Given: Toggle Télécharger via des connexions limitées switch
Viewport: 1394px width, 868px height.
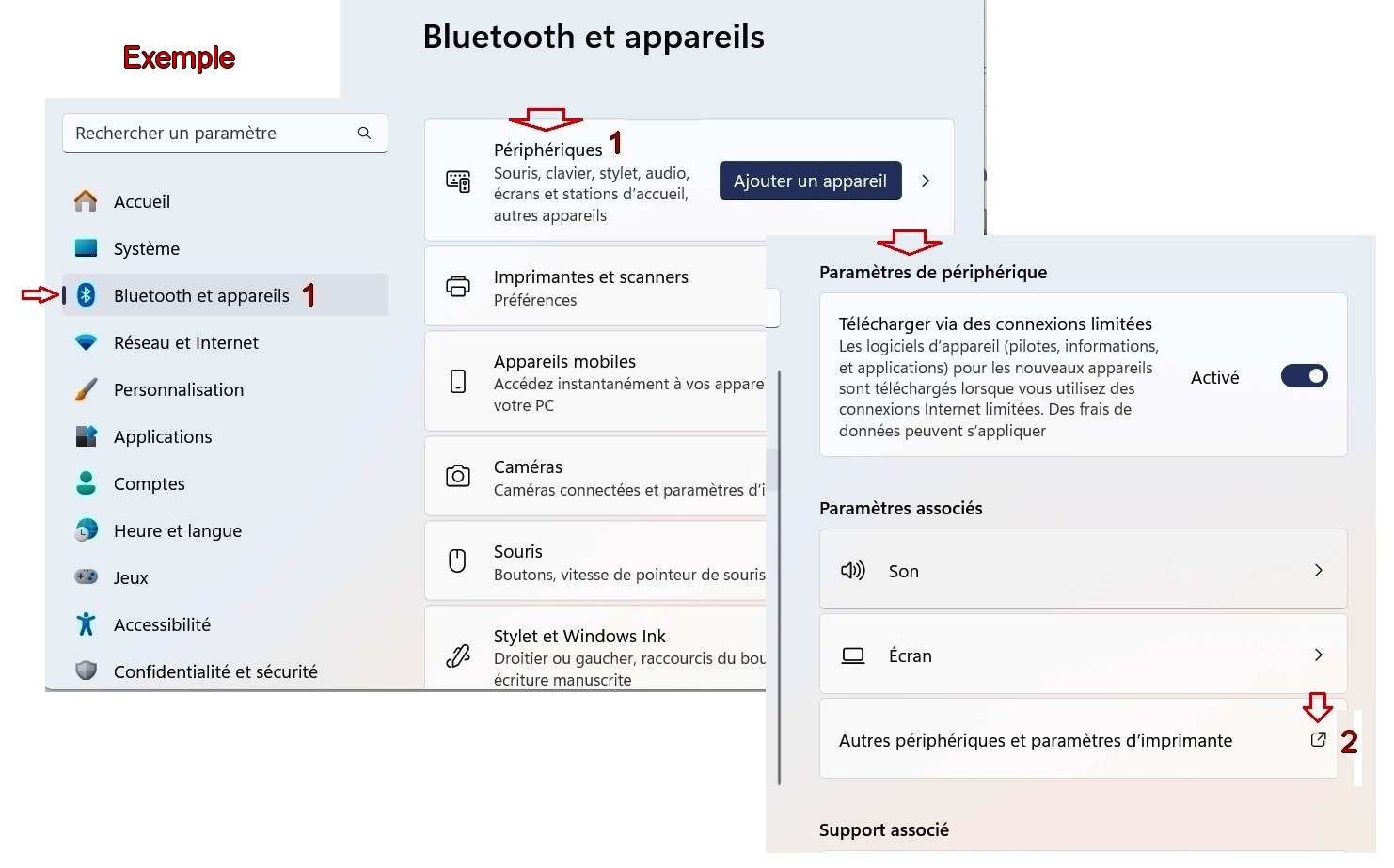Looking at the screenshot, I should click(x=1304, y=376).
